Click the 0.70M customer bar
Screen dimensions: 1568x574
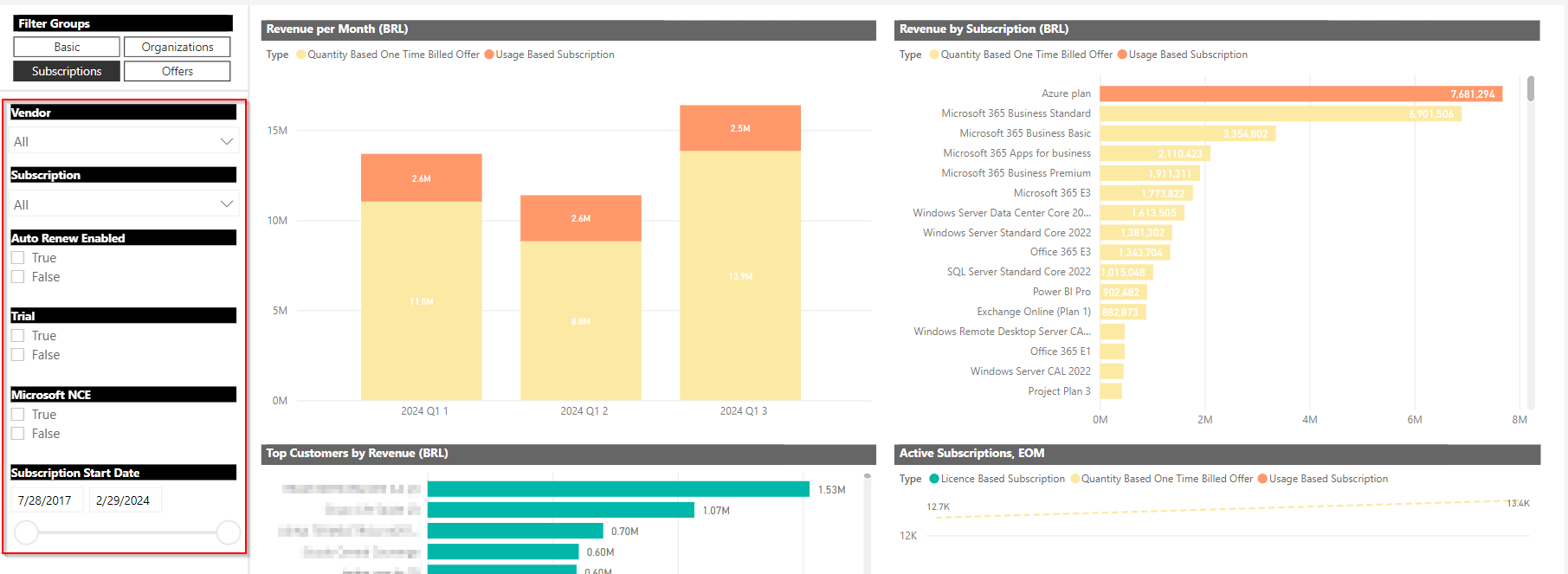tap(515, 531)
